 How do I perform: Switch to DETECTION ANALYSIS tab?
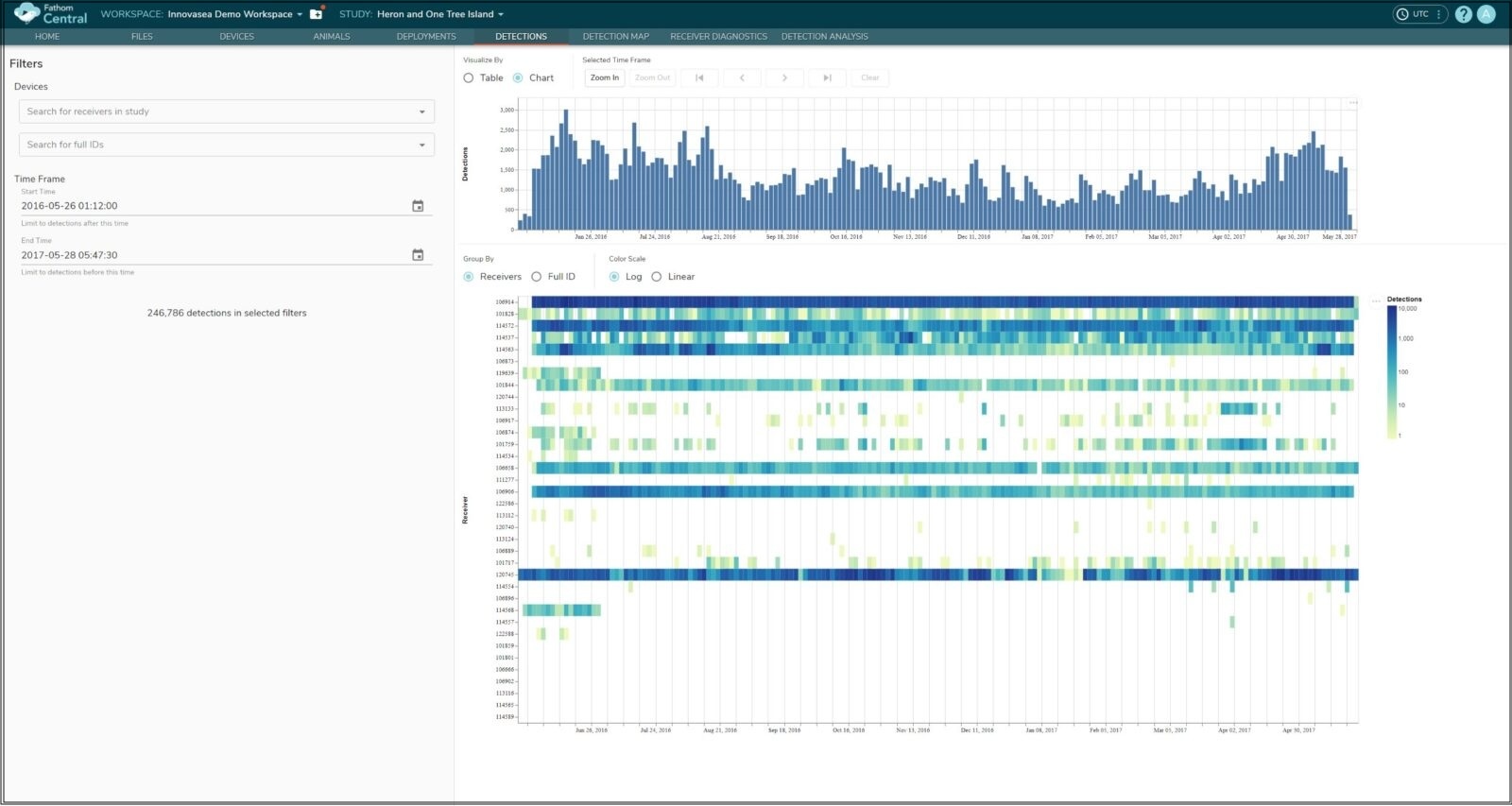click(x=825, y=37)
